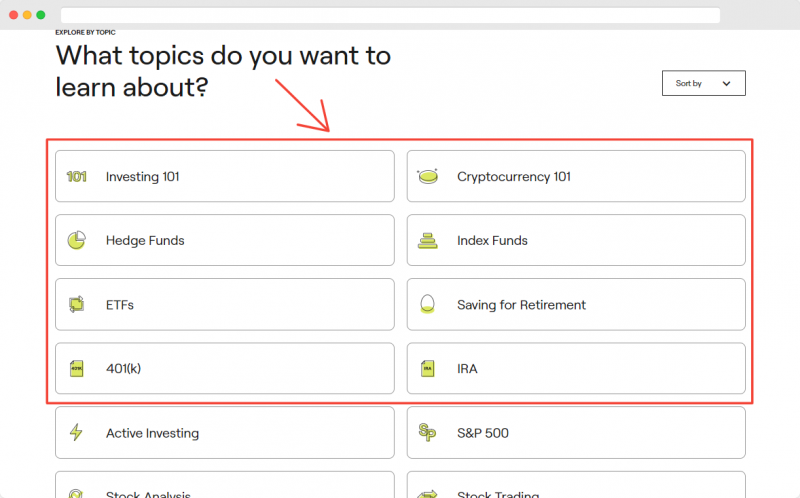Open the Sort by dropdown
This screenshot has height=498, width=800.
coord(704,83)
